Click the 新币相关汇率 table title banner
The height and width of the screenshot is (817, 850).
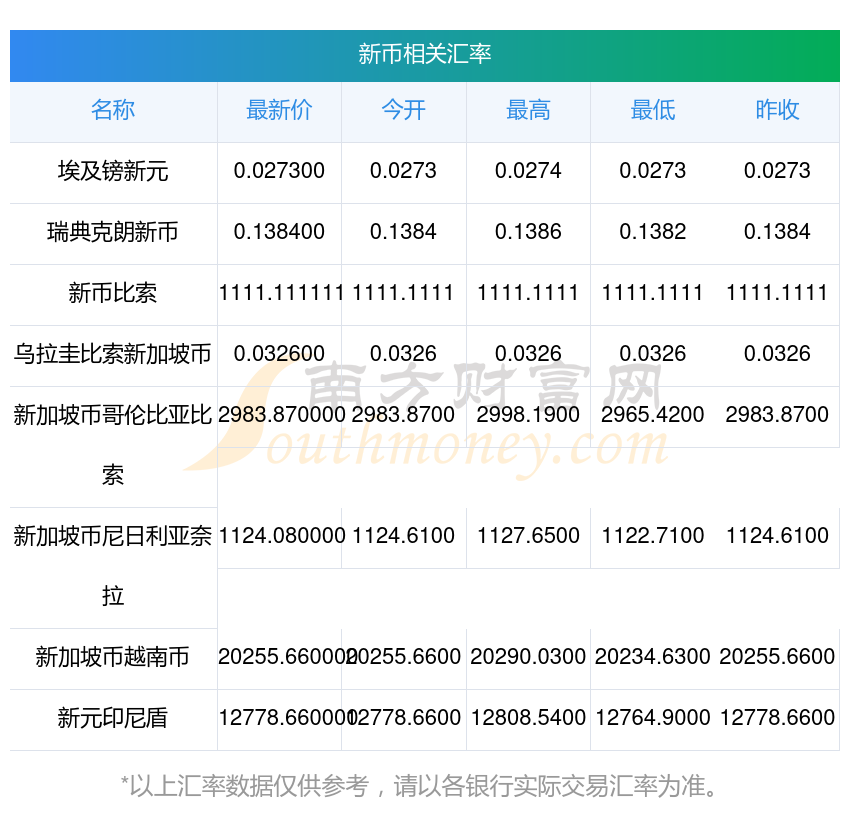point(424,54)
